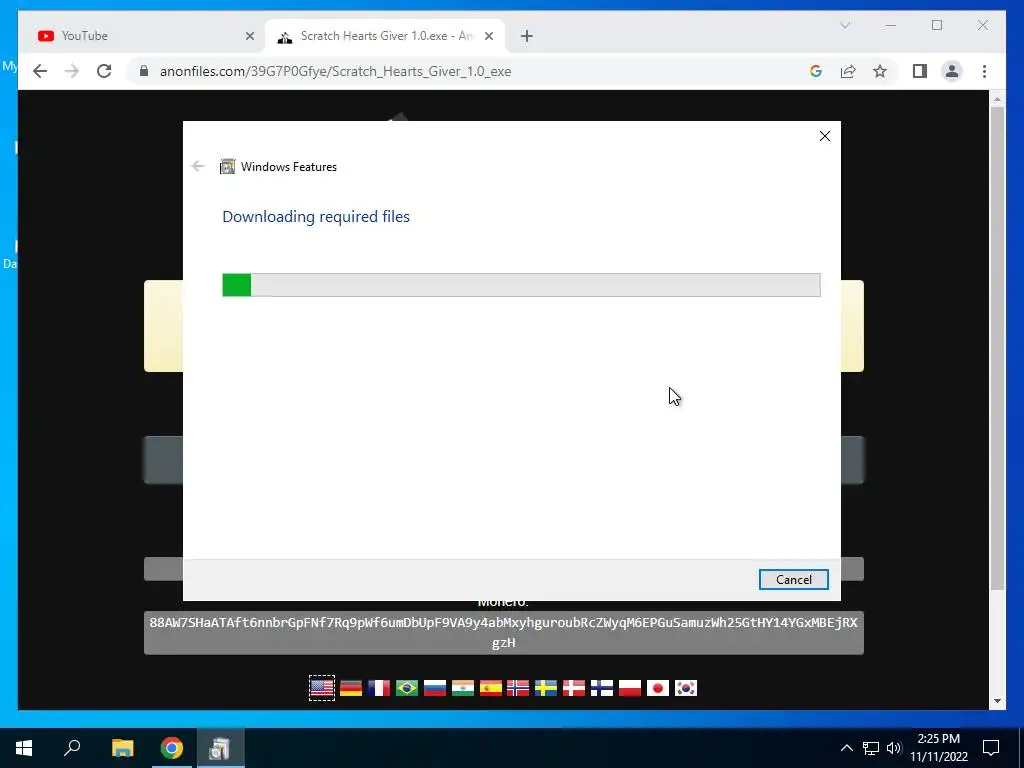Cancel the Windows Features download
Image resolution: width=1024 pixels, height=768 pixels.
[793, 579]
